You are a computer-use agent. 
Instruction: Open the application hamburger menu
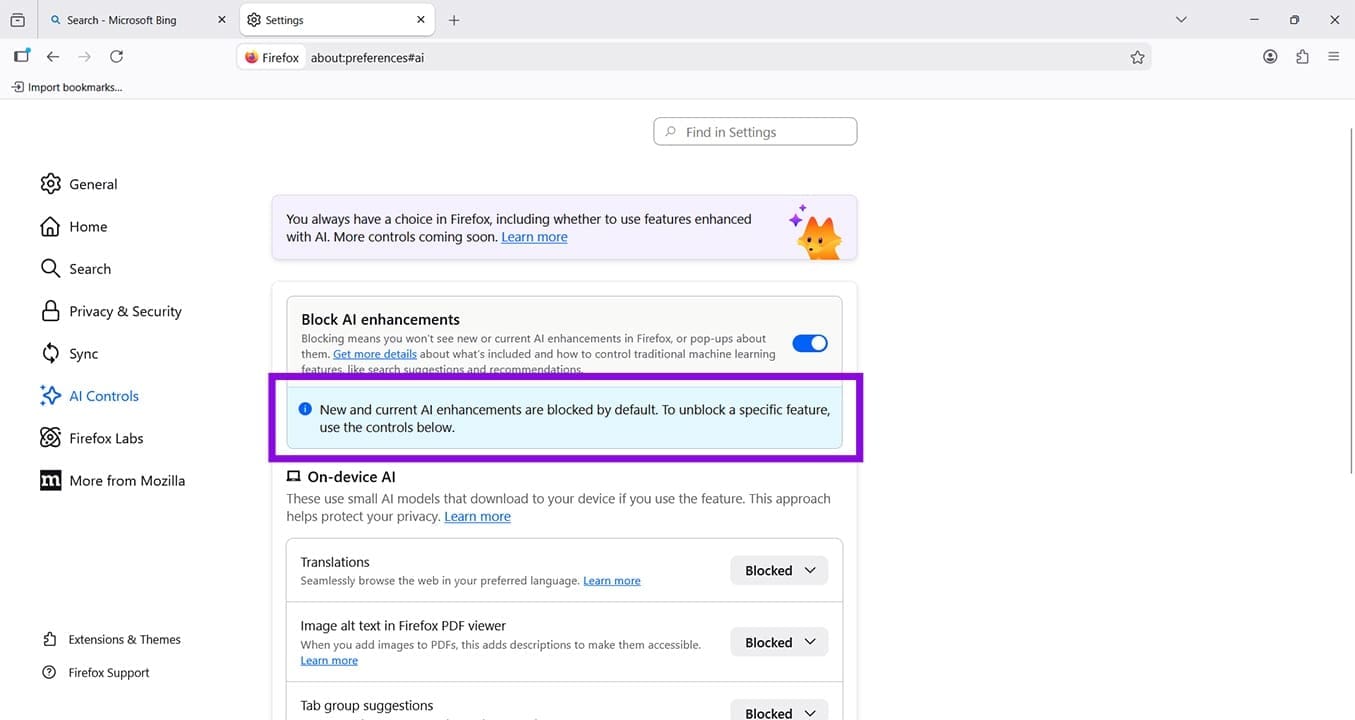1333,57
